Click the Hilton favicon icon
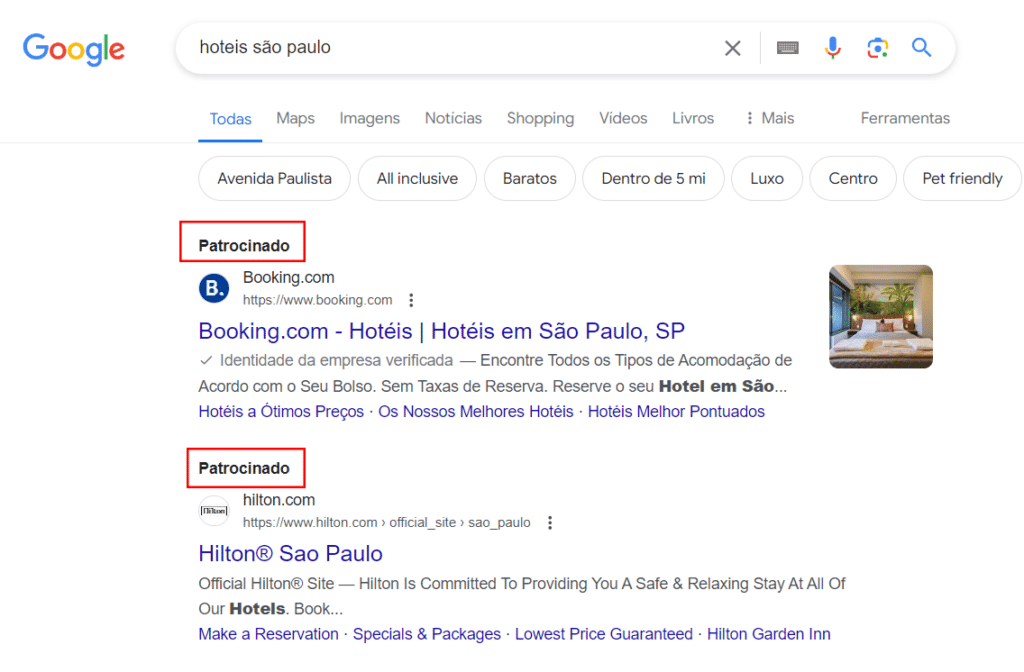1024x672 pixels. coord(213,510)
